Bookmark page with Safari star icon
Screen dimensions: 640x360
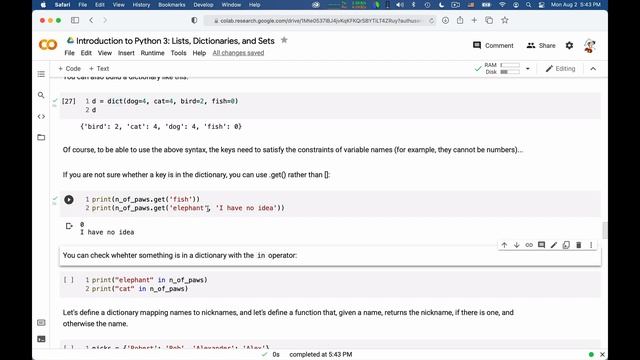(505, 20)
